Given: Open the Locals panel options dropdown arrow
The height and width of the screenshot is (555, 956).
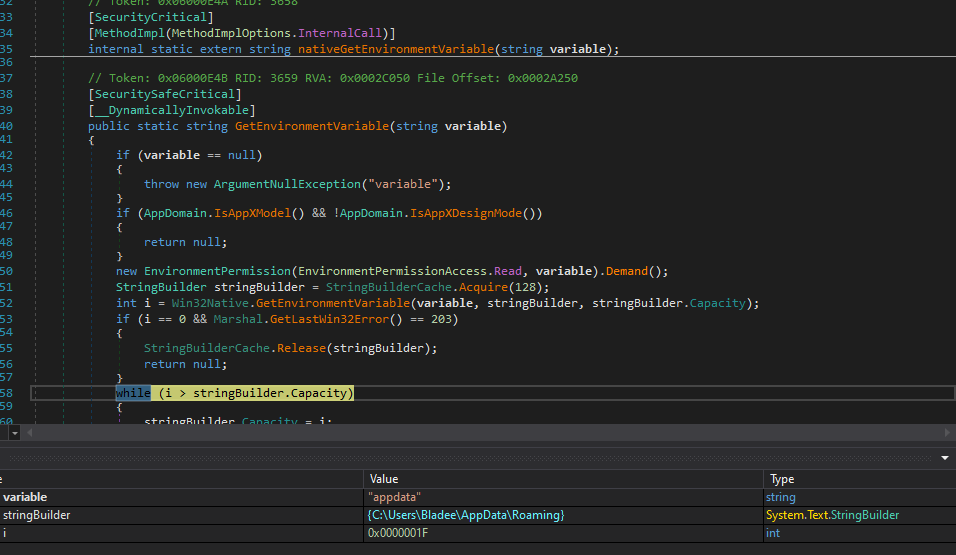Looking at the screenshot, I should [x=944, y=458].
